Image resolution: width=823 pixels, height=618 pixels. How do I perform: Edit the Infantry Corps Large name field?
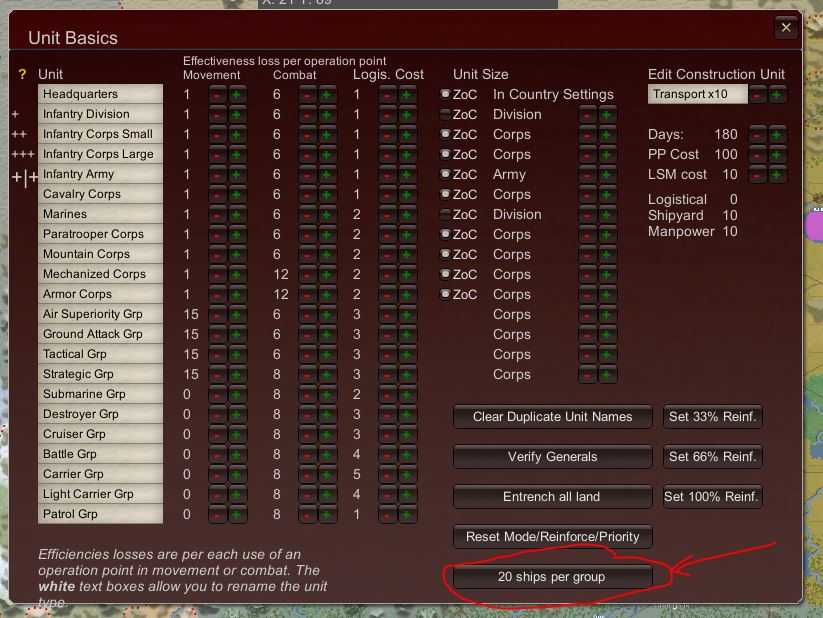coord(100,154)
